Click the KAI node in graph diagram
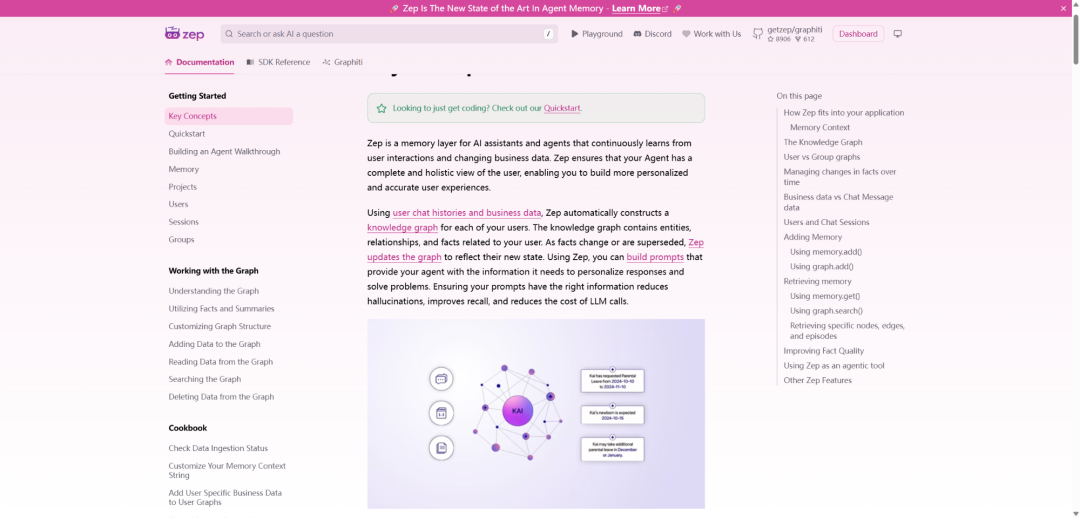The width and height of the screenshot is (1080, 518). point(517,411)
